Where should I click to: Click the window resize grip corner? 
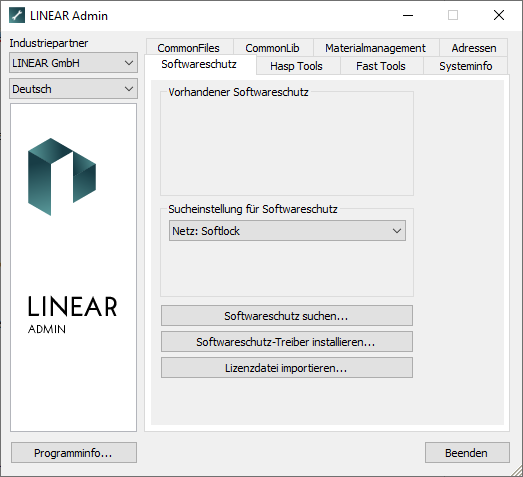pos(517,471)
